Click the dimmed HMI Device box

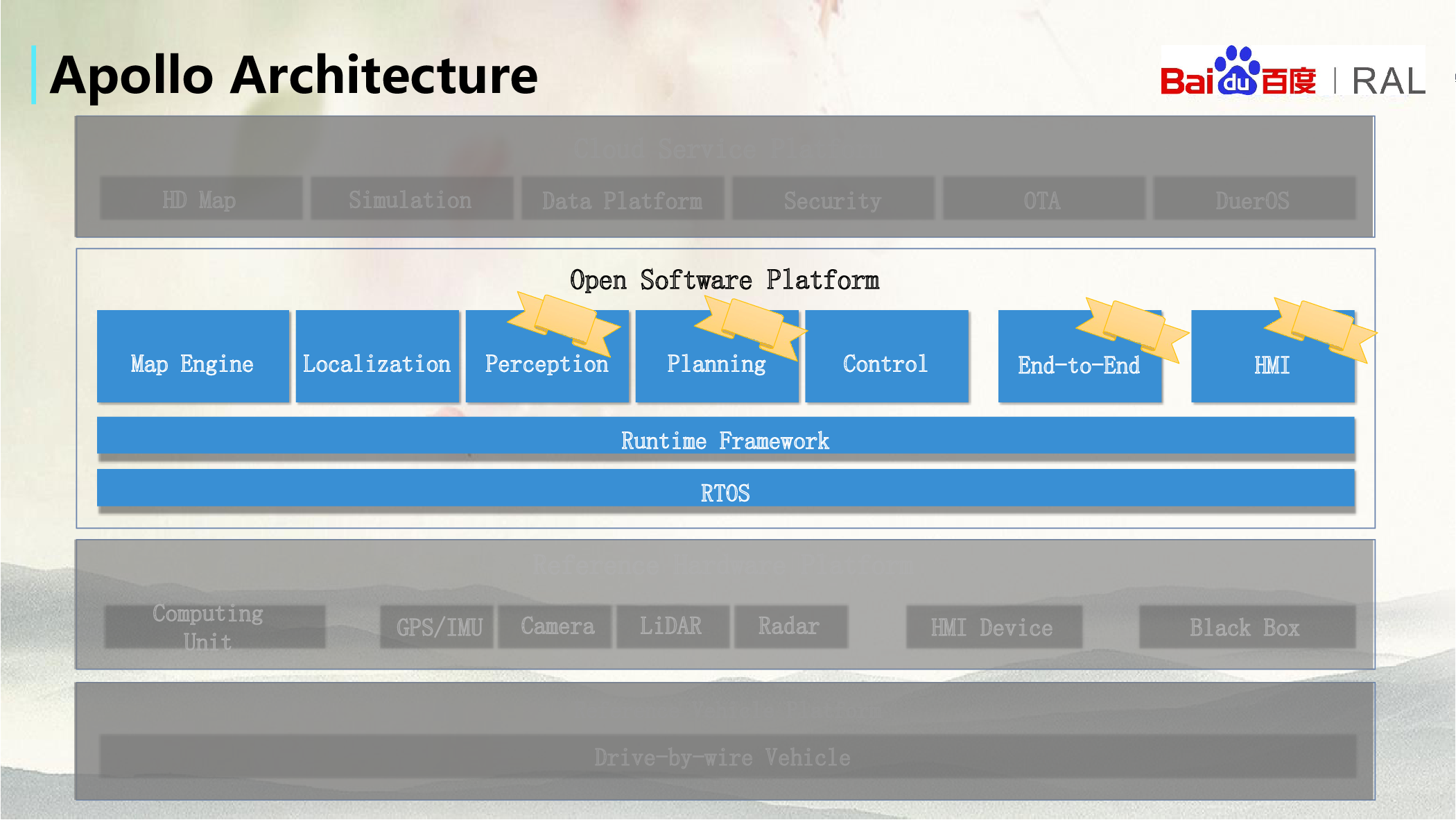point(994,627)
